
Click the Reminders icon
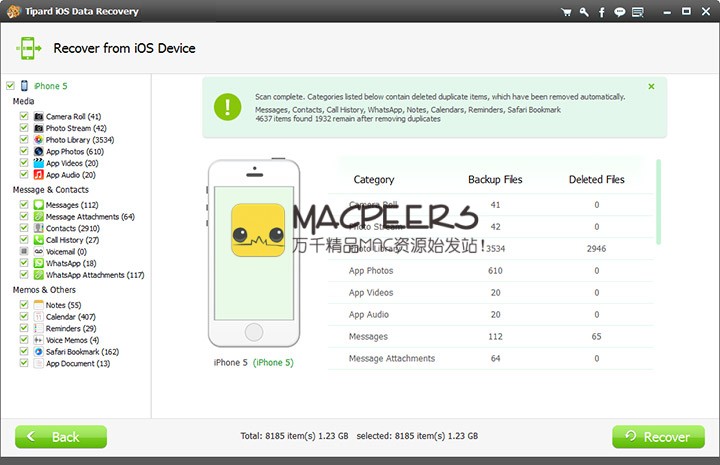(39, 328)
